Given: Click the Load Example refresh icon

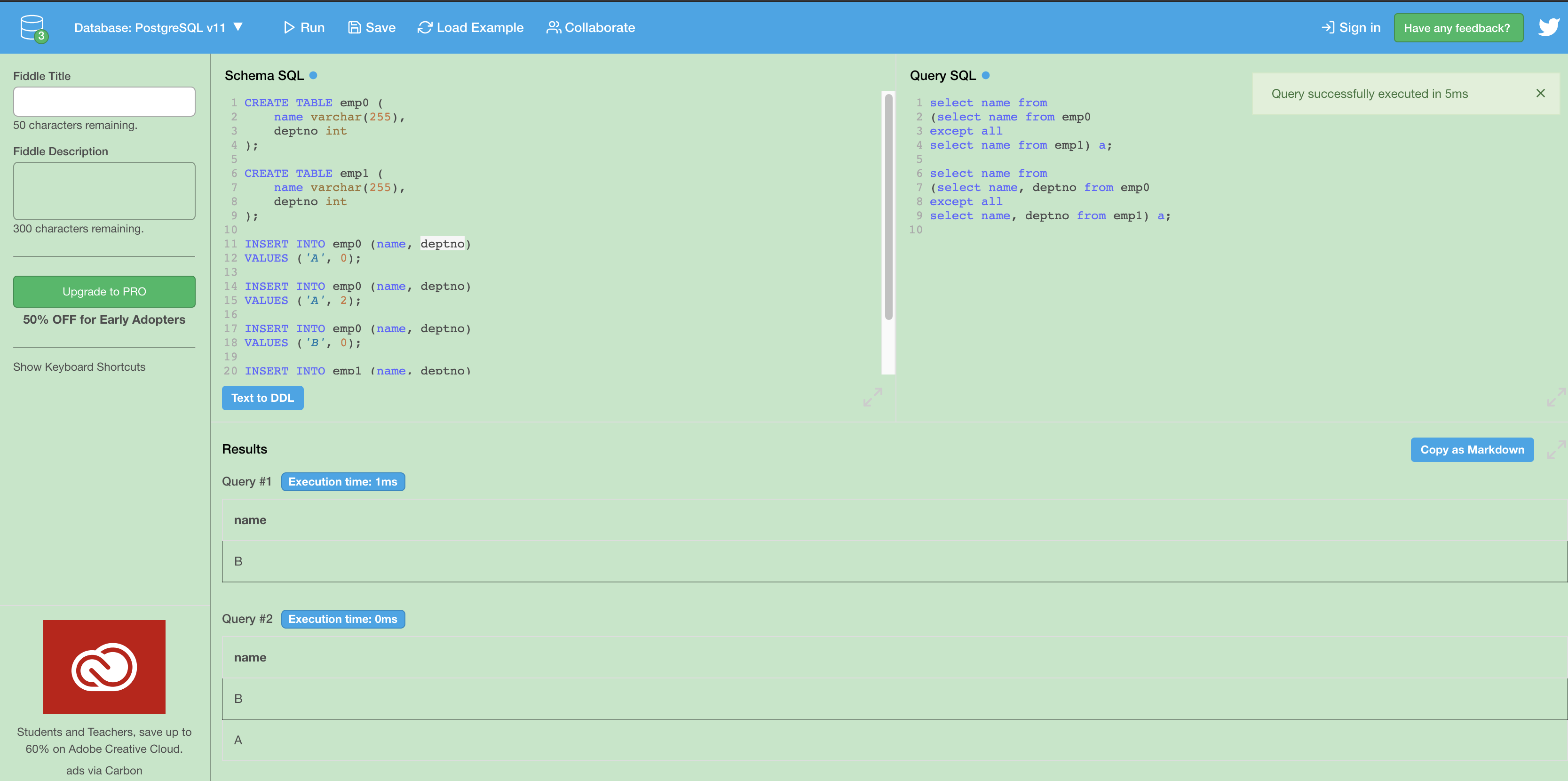Looking at the screenshot, I should click(x=425, y=27).
